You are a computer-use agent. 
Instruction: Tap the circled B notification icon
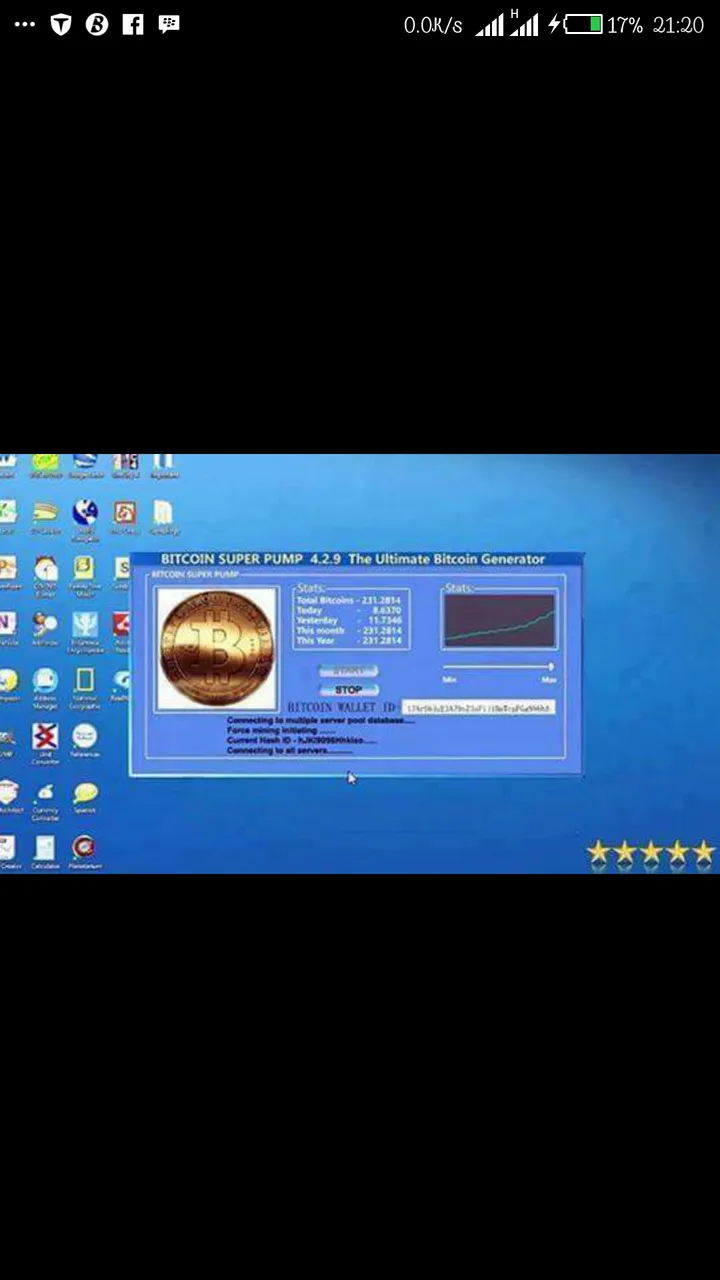pyautogui.click(x=97, y=25)
